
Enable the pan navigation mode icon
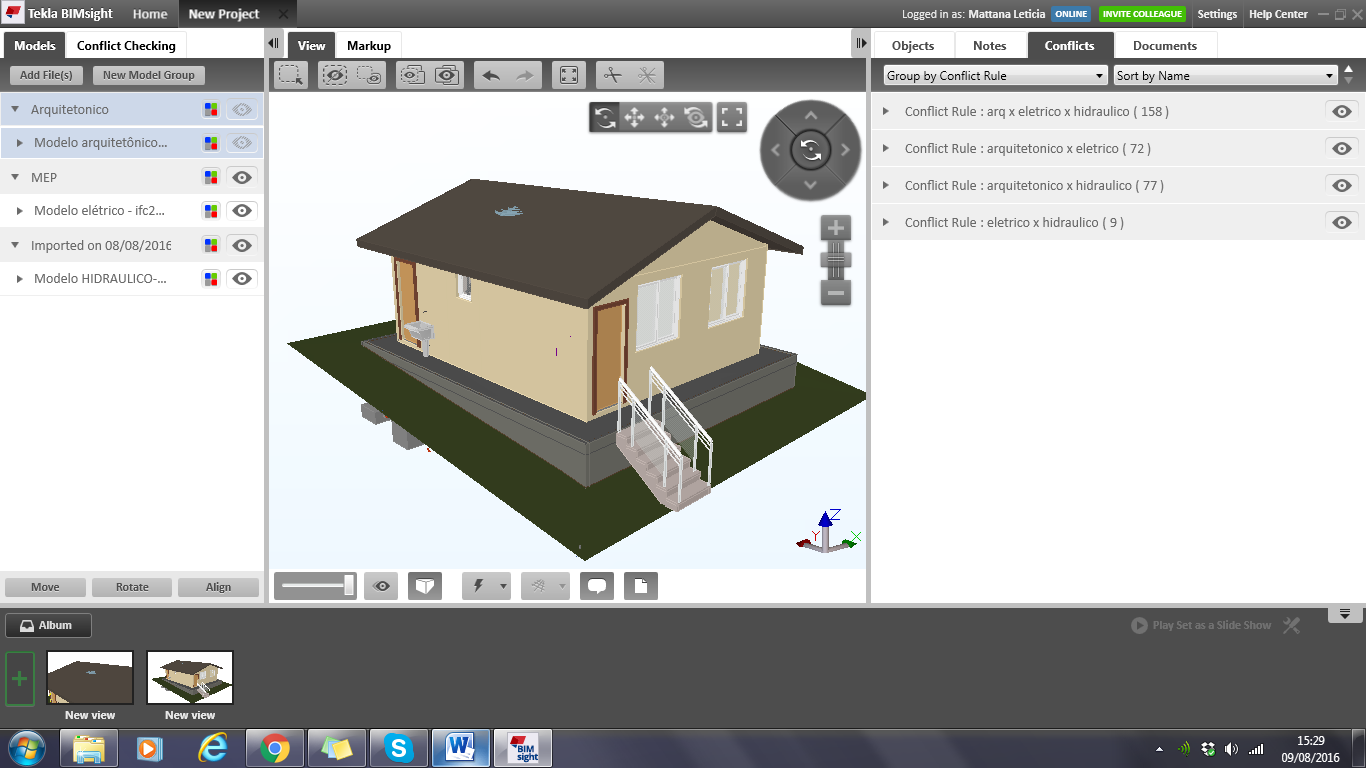pyautogui.click(x=634, y=117)
